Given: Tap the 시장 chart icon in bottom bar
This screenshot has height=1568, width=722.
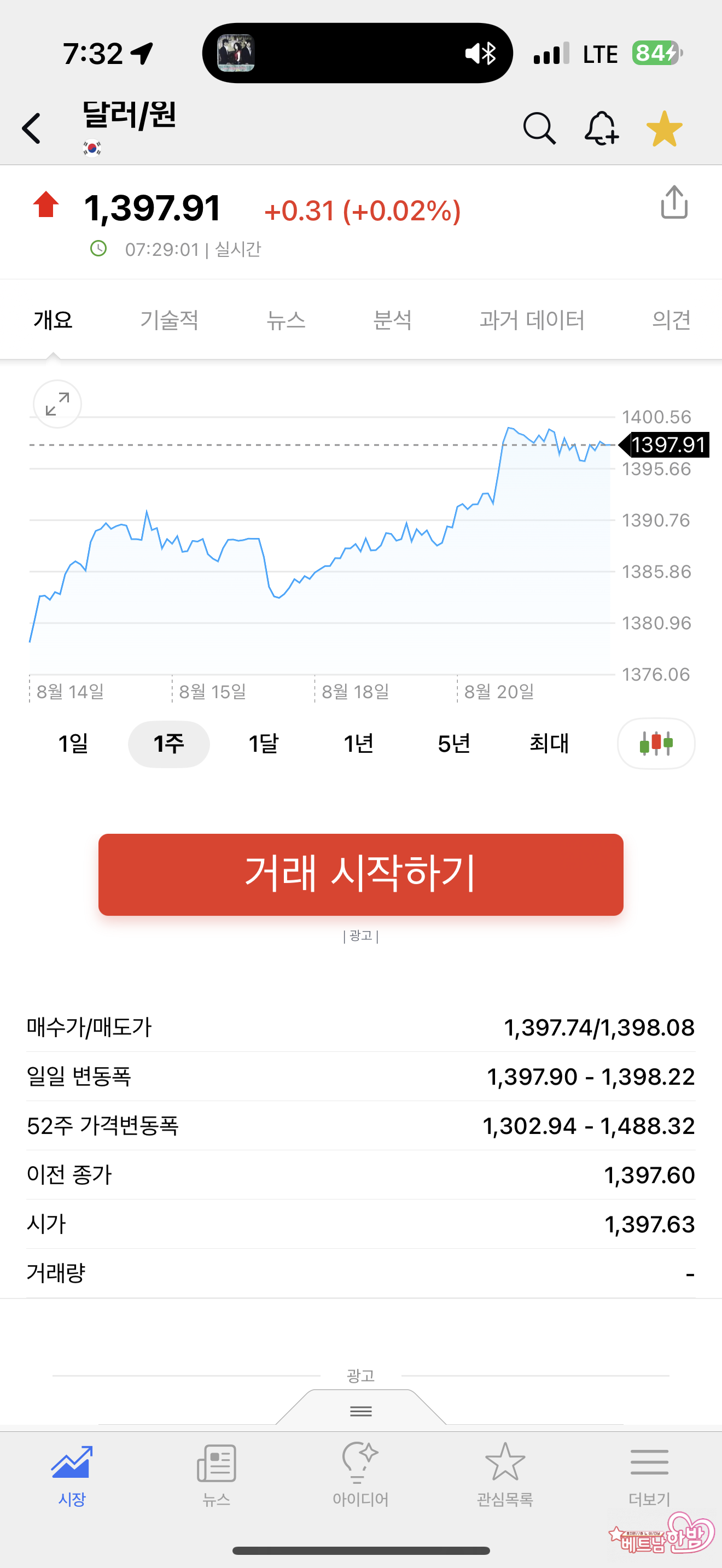Looking at the screenshot, I should pos(72,1473).
